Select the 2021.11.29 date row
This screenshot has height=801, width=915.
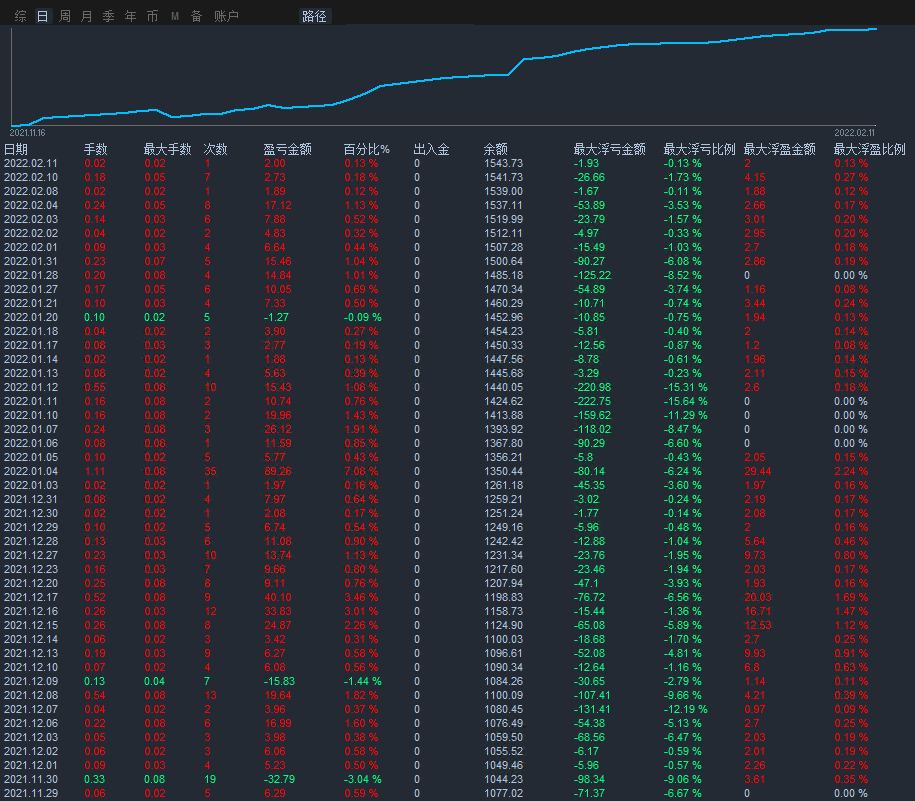click(31, 793)
